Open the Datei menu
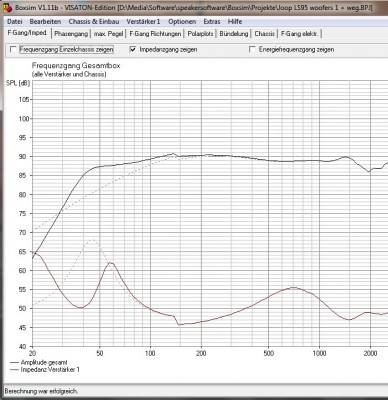Viewport: 388px width, 400px height. (x=15, y=22)
